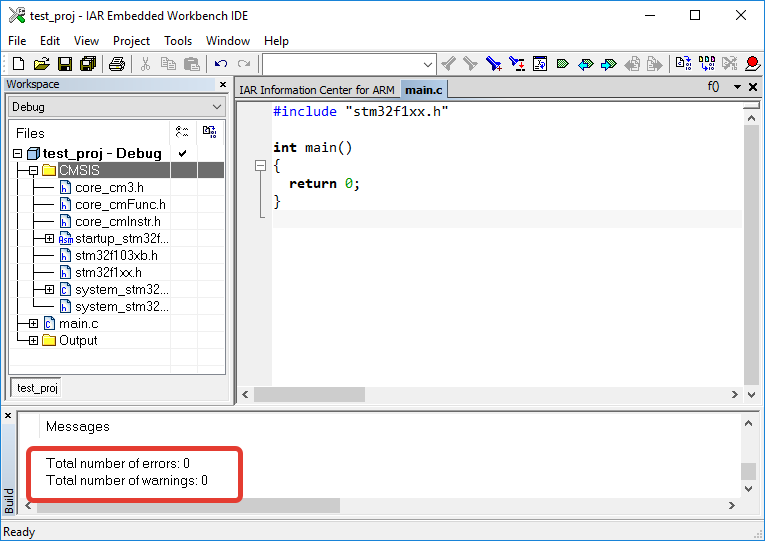Click the New Document toolbar icon
The image size is (765, 541).
click(17, 64)
